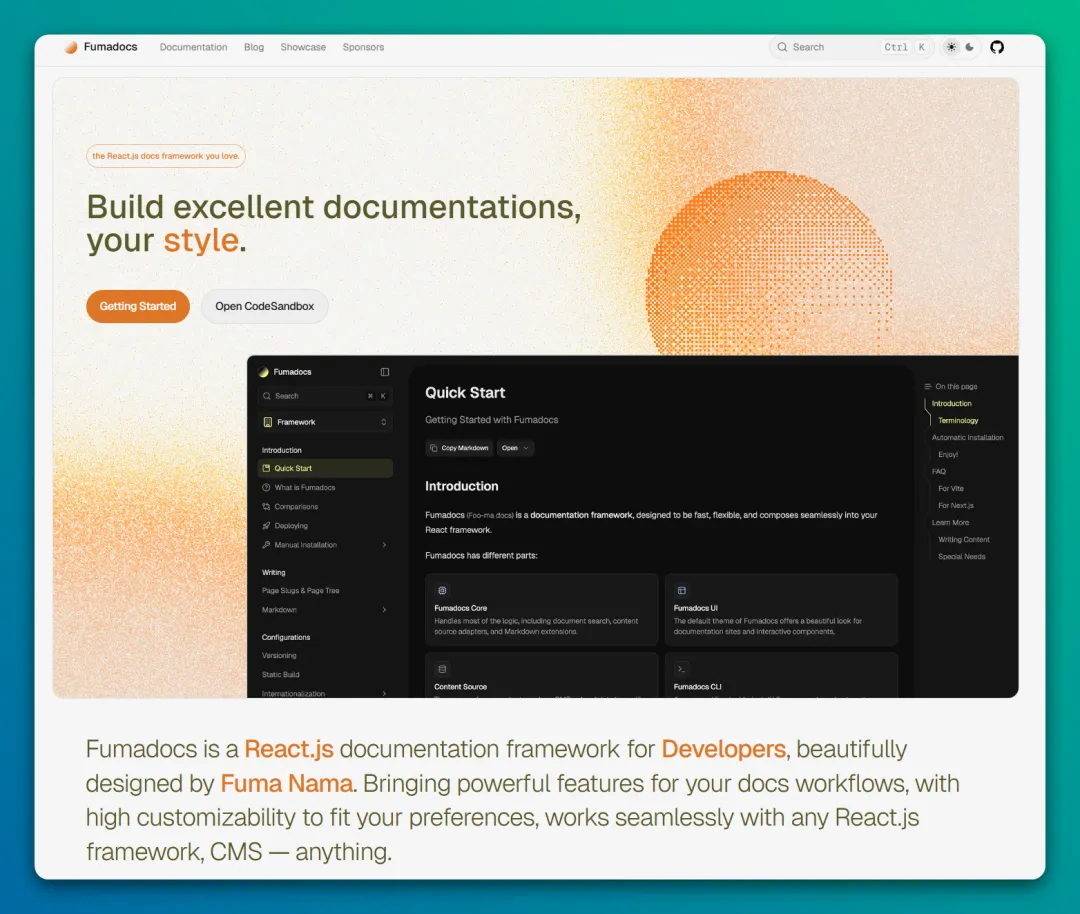
Task: Collapse sidebar panel icon in preview
Action: 385,372
